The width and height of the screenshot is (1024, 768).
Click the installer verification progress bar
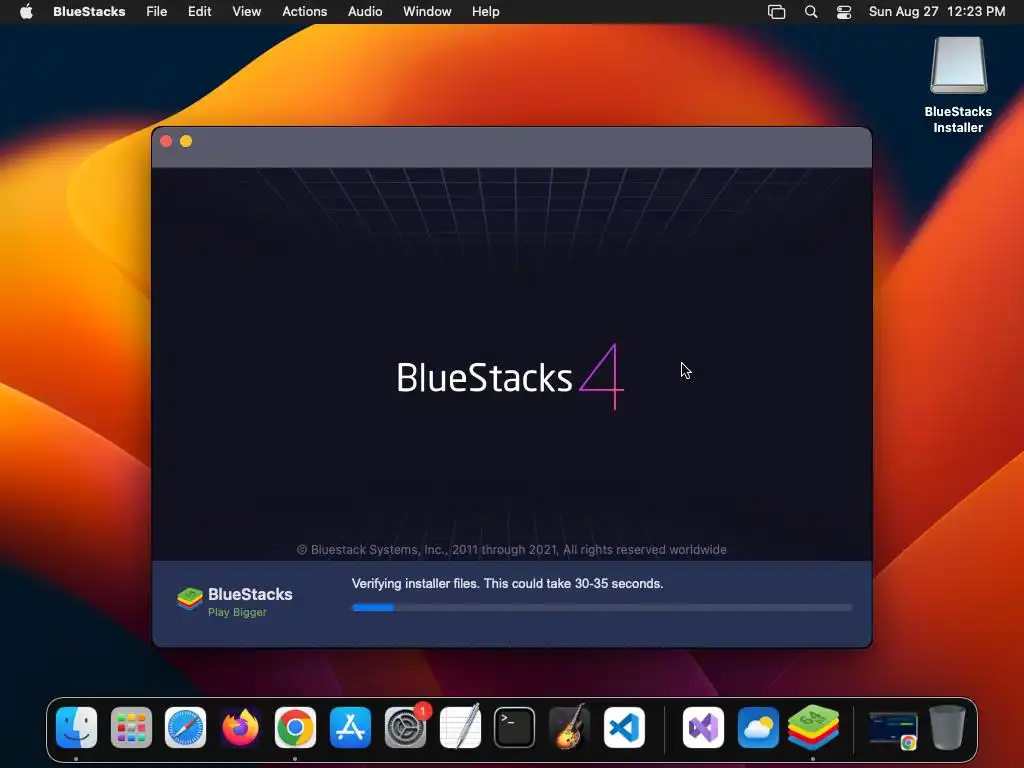pyautogui.click(x=601, y=607)
